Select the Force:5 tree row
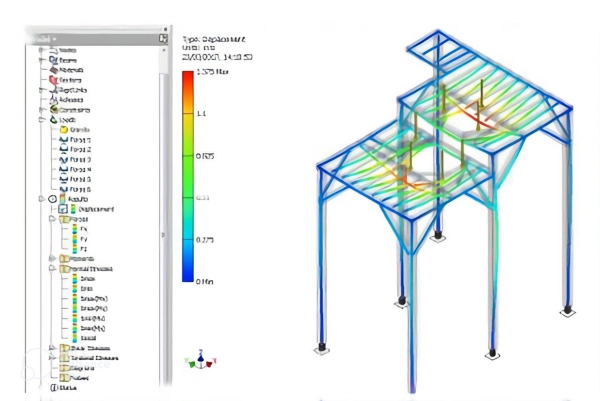The image size is (600, 401). (75, 179)
